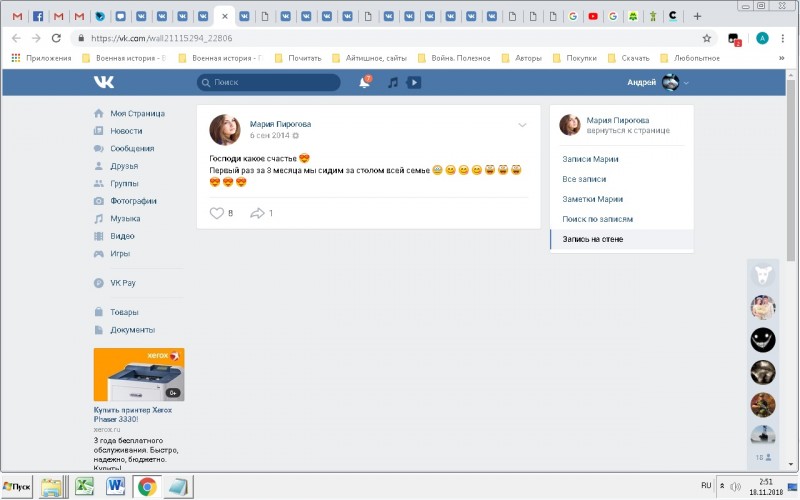This screenshot has width=800, height=500.
Task: Click the Поиск search field
Action: click(x=275, y=82)
